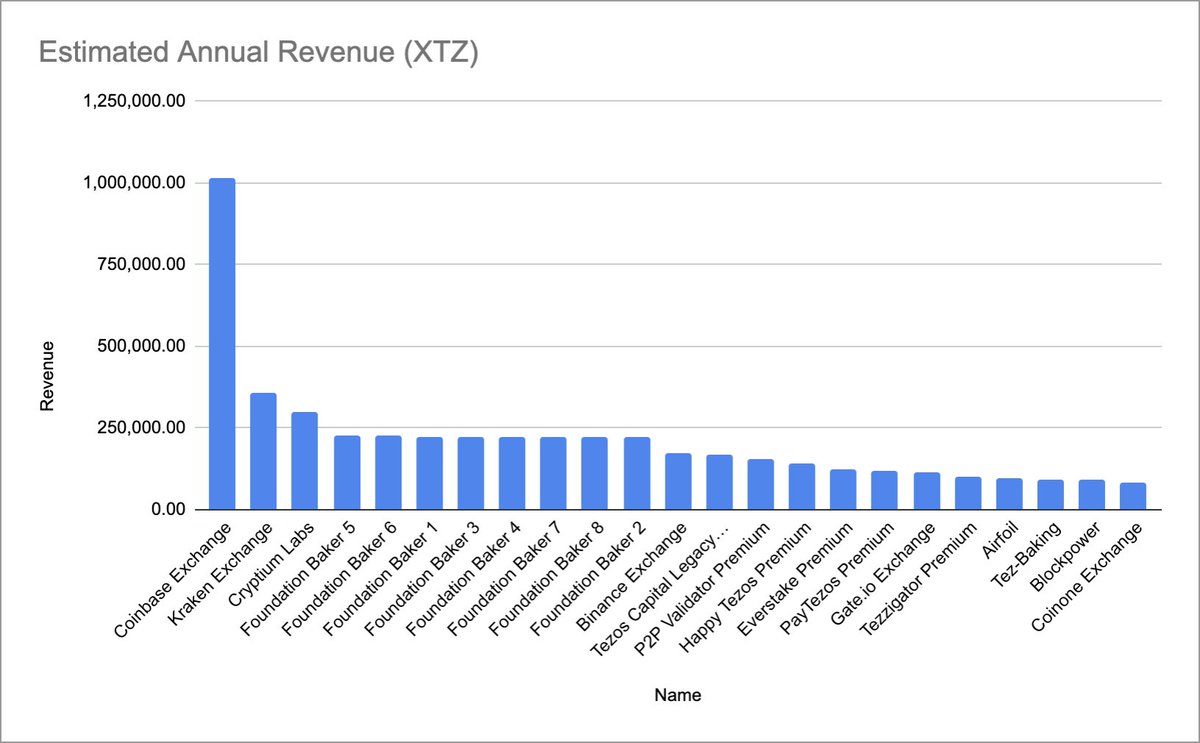Click the 250,000.00 axis label
This screenshot has width=1200, height=743.
[141, 428]
